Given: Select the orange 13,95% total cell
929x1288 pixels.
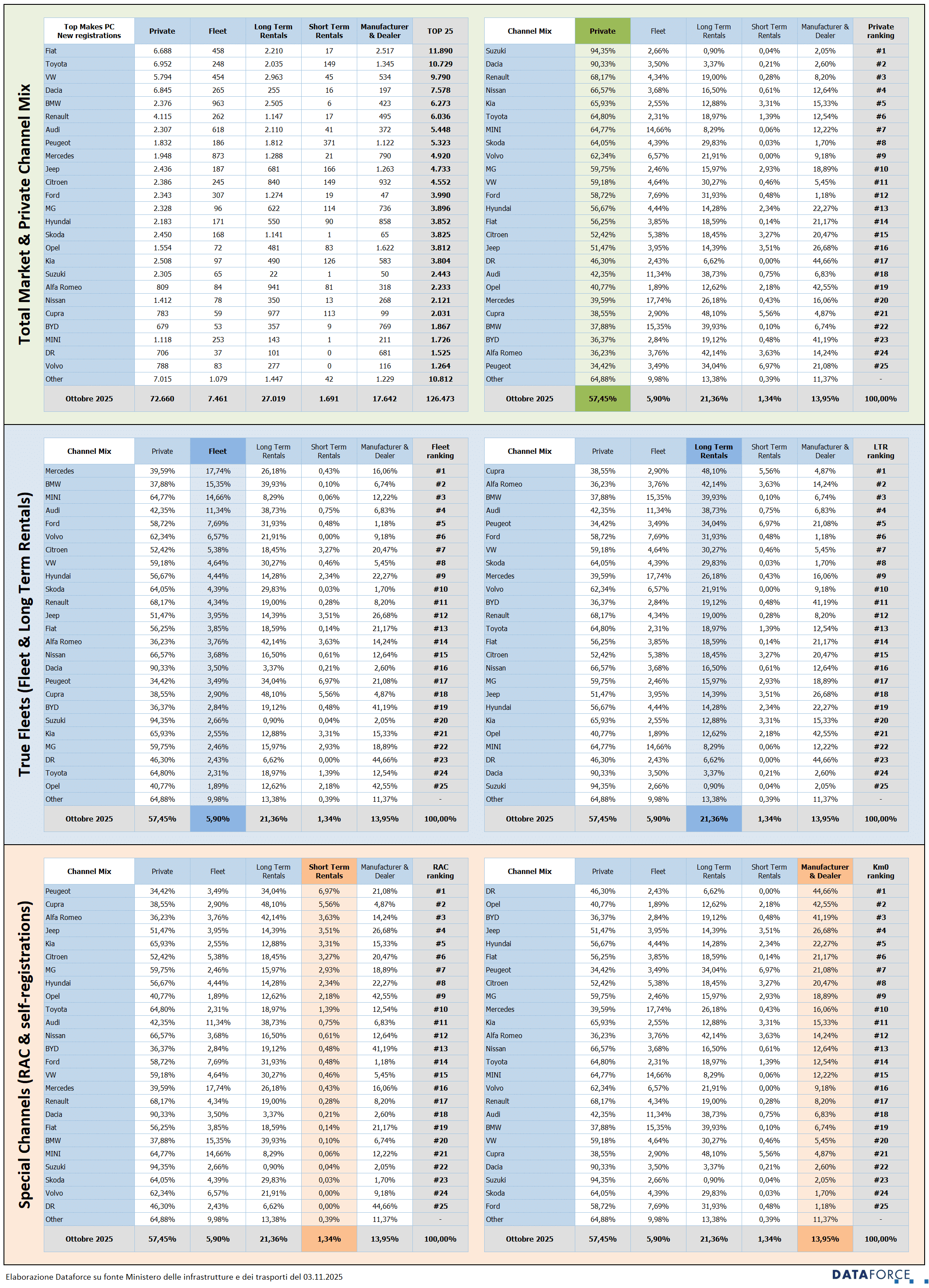Looking at the screenshot, I should pos(824,1239).
